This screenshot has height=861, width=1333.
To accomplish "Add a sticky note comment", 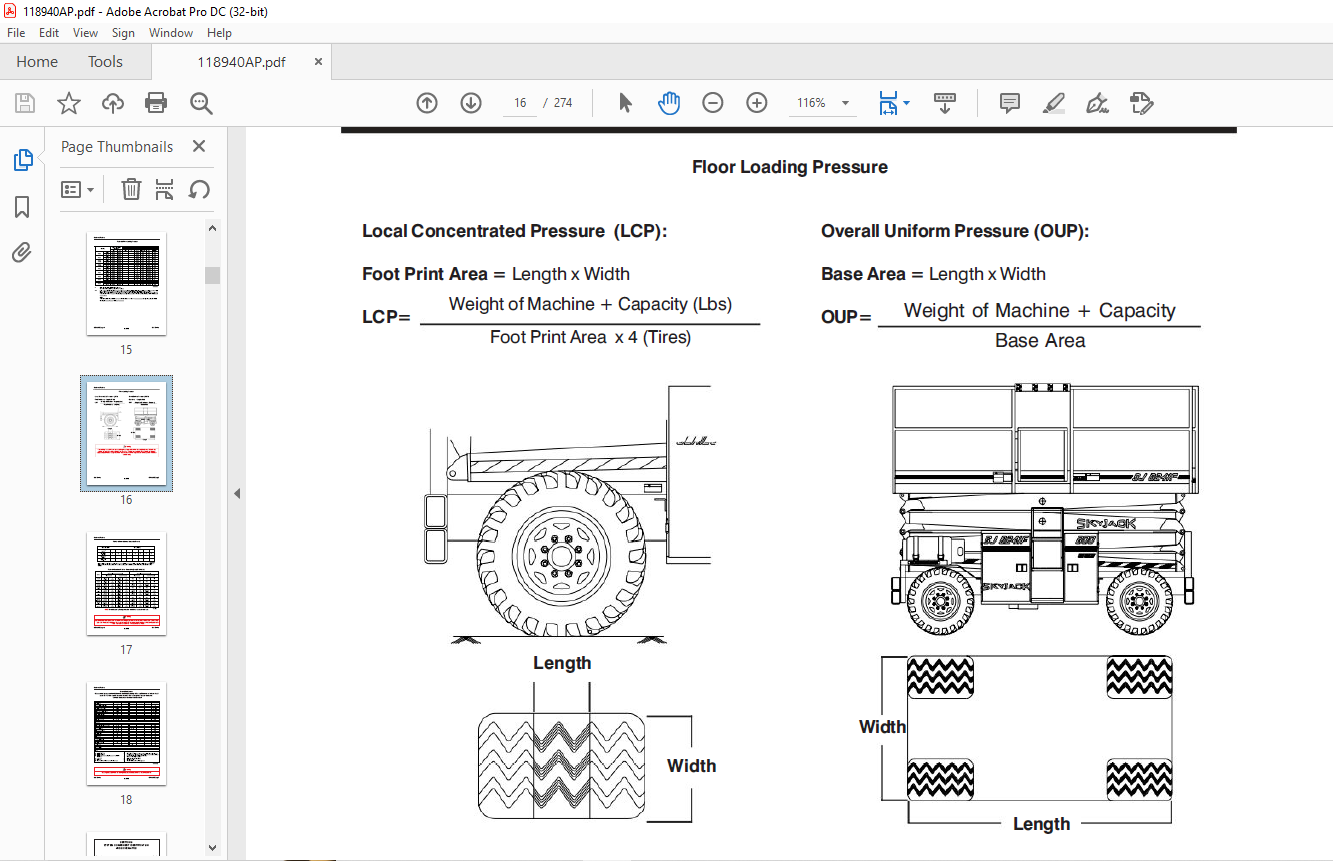I will click(1010, 103).
